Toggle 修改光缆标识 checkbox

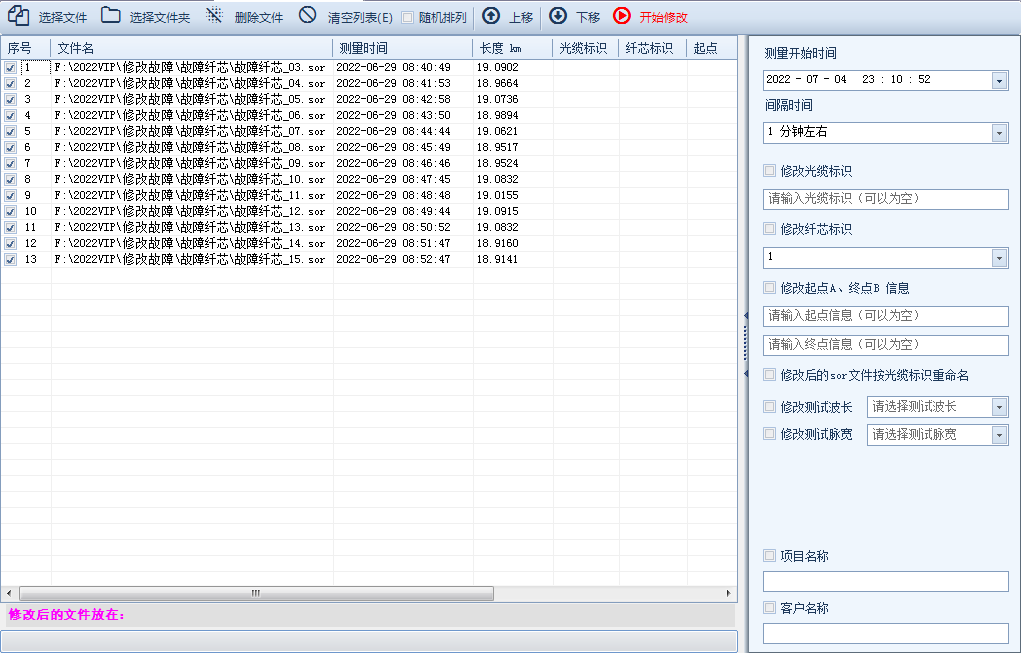[769, 171]
